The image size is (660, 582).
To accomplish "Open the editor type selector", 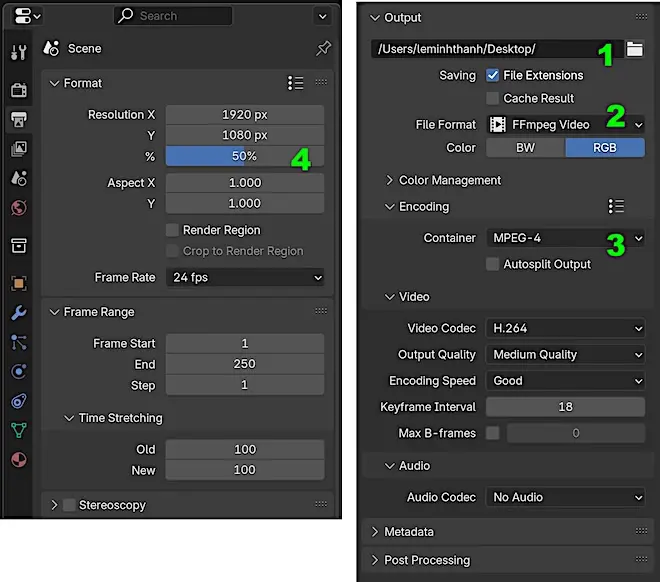I will pos(27,16).
